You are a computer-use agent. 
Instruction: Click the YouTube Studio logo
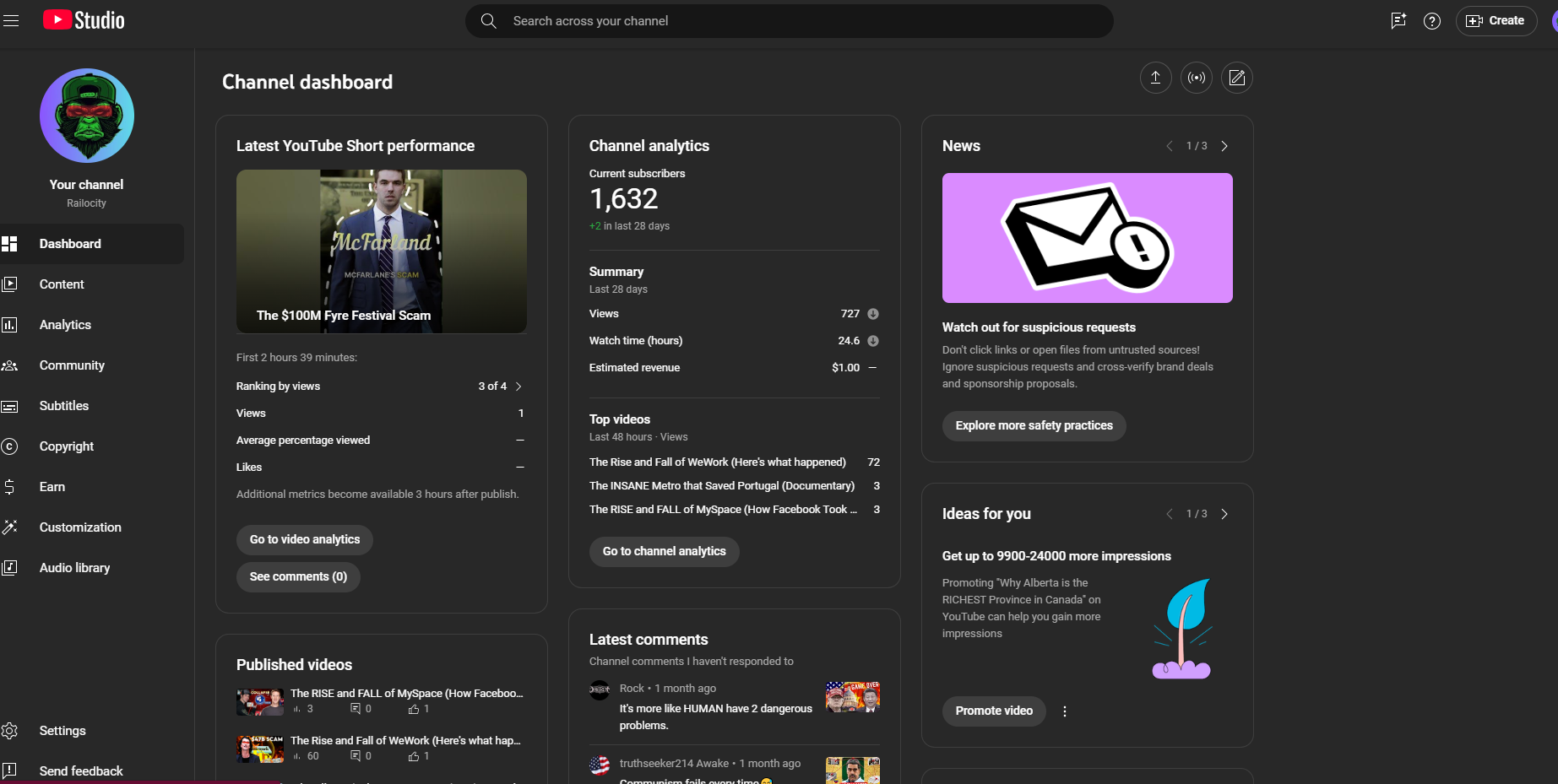click(84, 20)
